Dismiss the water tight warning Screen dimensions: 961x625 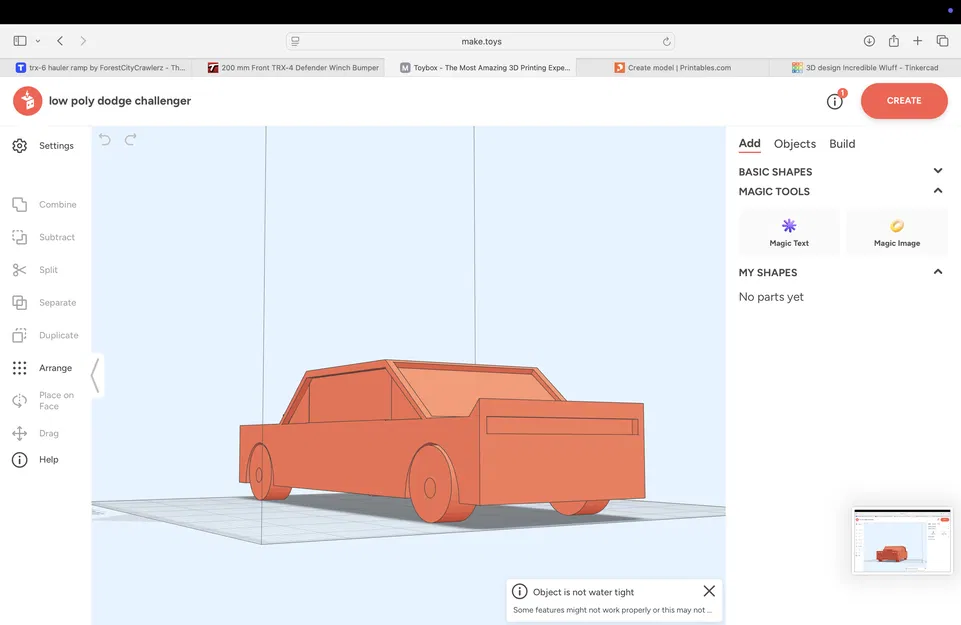point(709,591)
